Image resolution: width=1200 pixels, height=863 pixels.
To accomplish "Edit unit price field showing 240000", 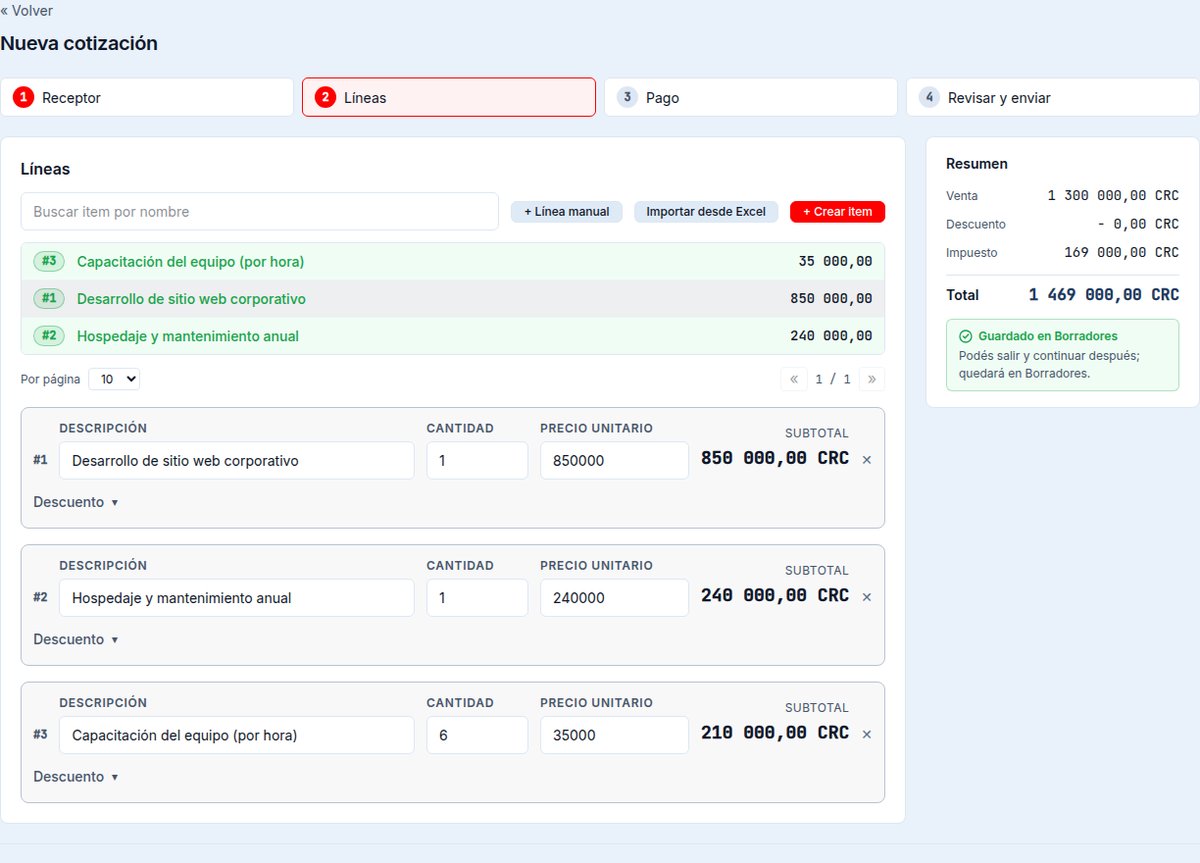I will (x=614, y=598).
